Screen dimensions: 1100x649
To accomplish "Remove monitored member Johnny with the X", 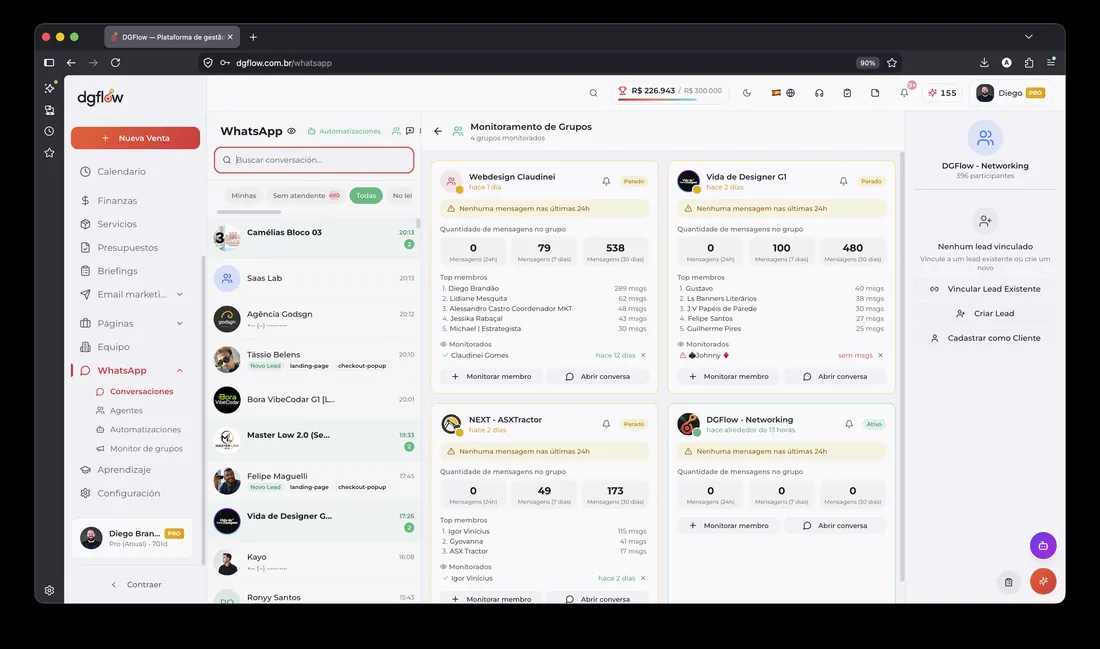I will point(880,355).
